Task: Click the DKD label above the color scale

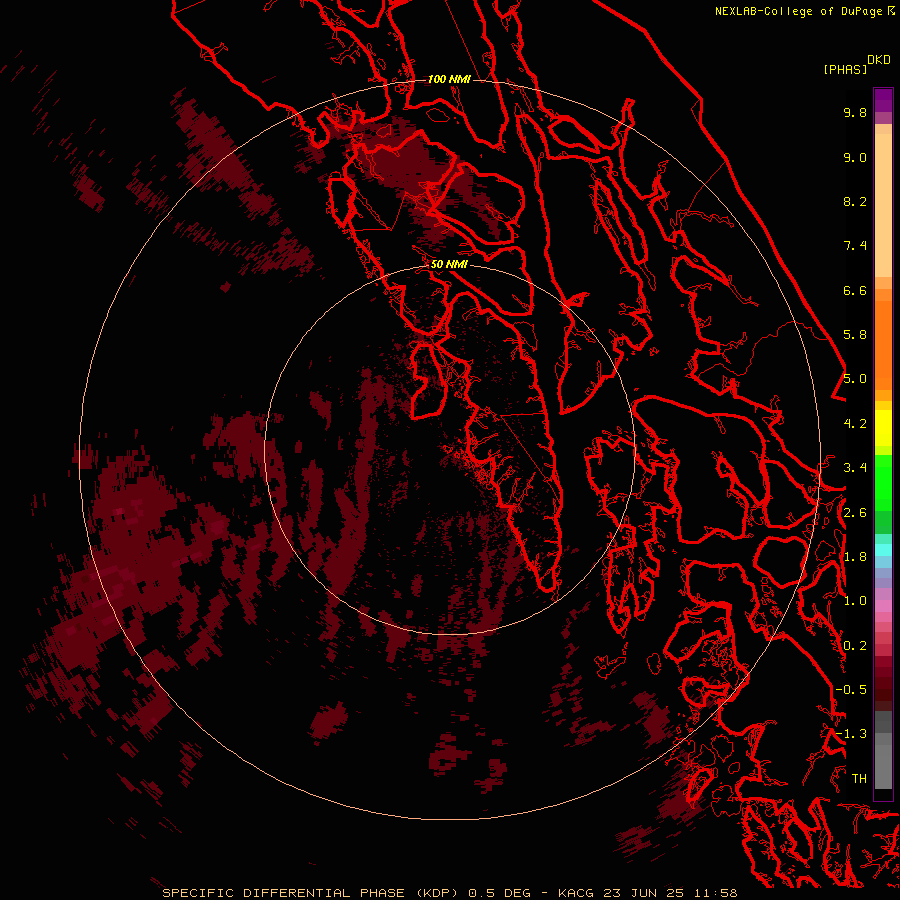Action: click(879, 60)
